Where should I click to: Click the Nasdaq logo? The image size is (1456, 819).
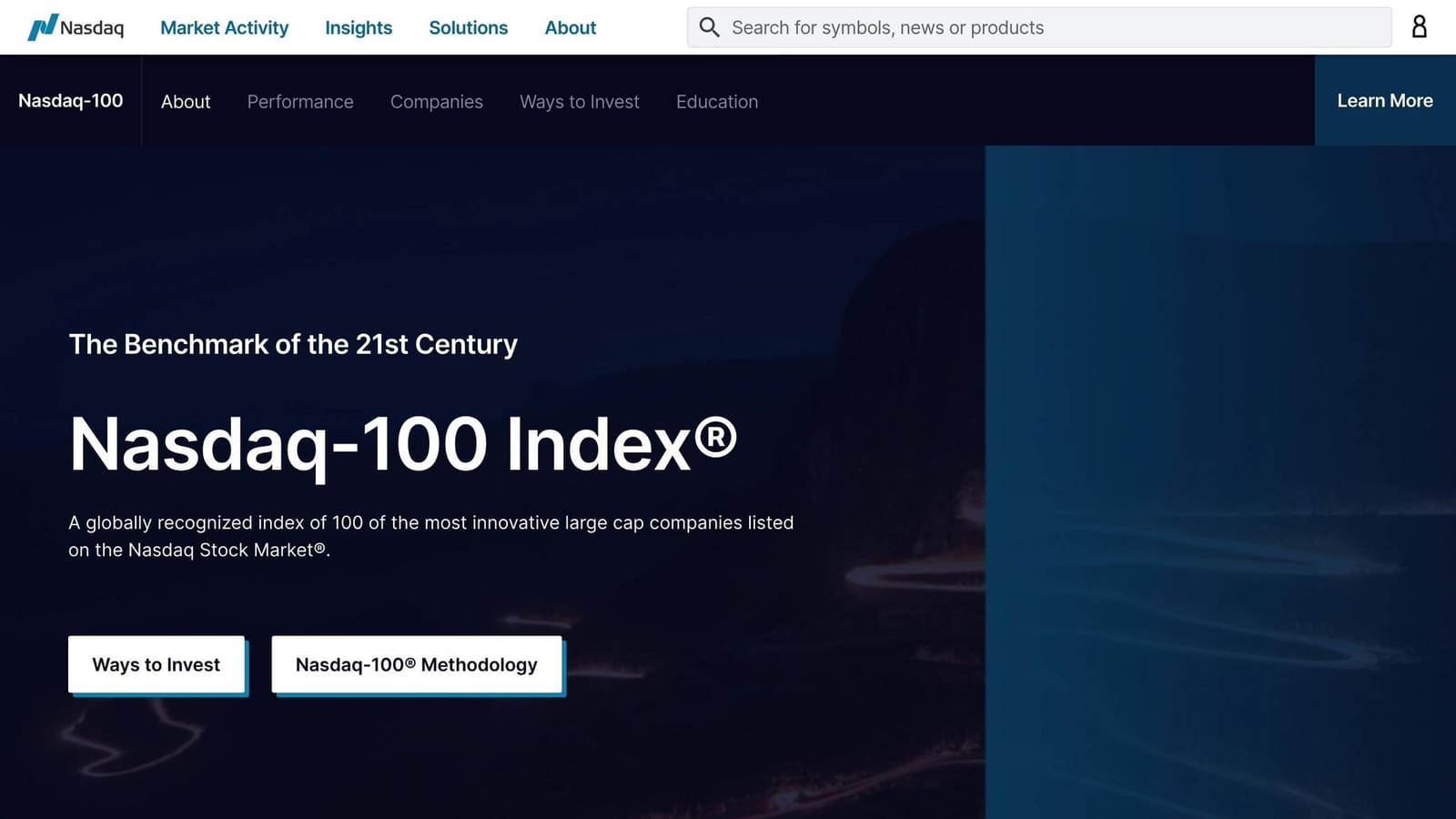pyautogui.click(x=76, y=27)
